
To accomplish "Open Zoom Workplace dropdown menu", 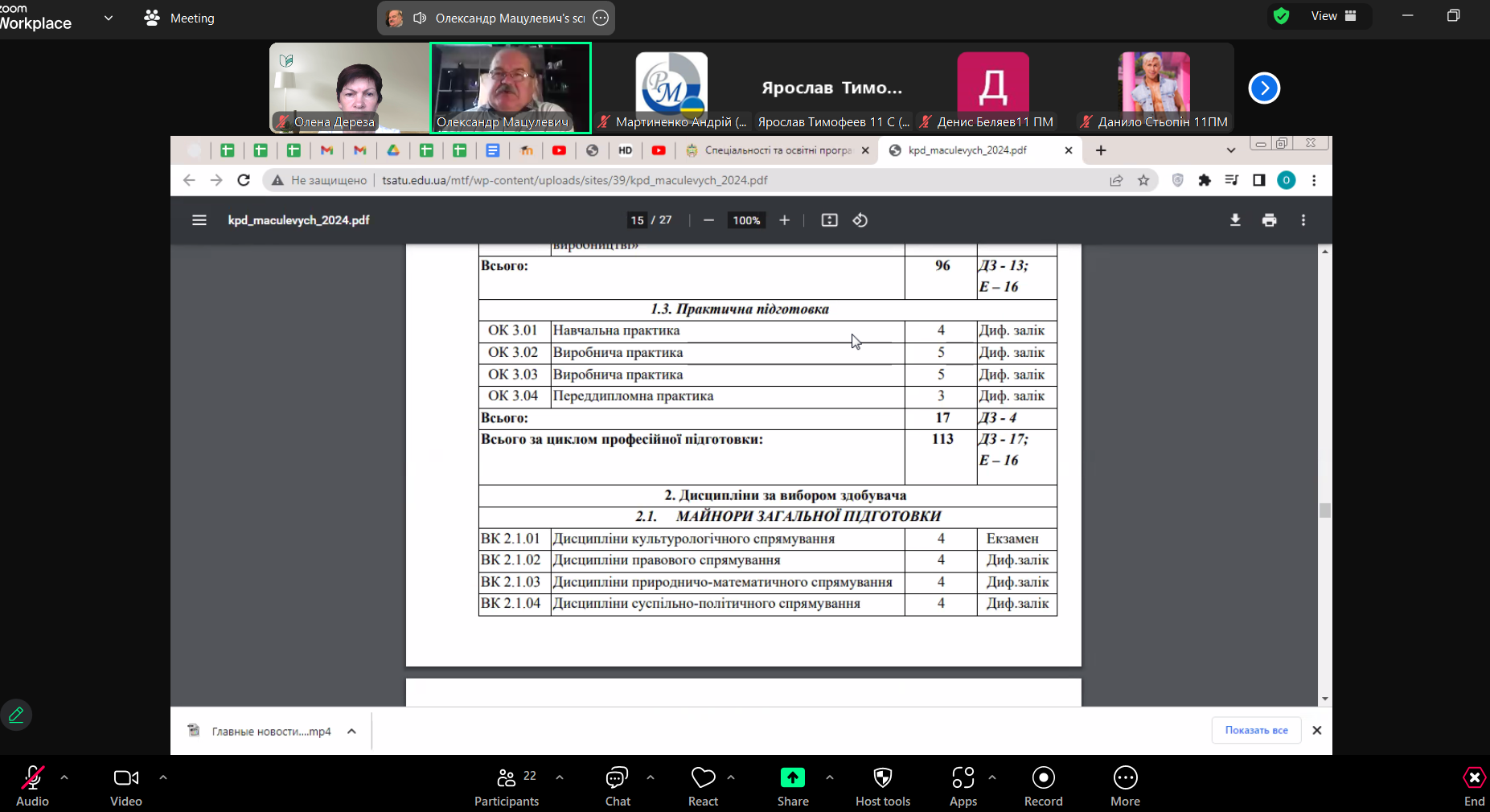I will click(109, 18).
